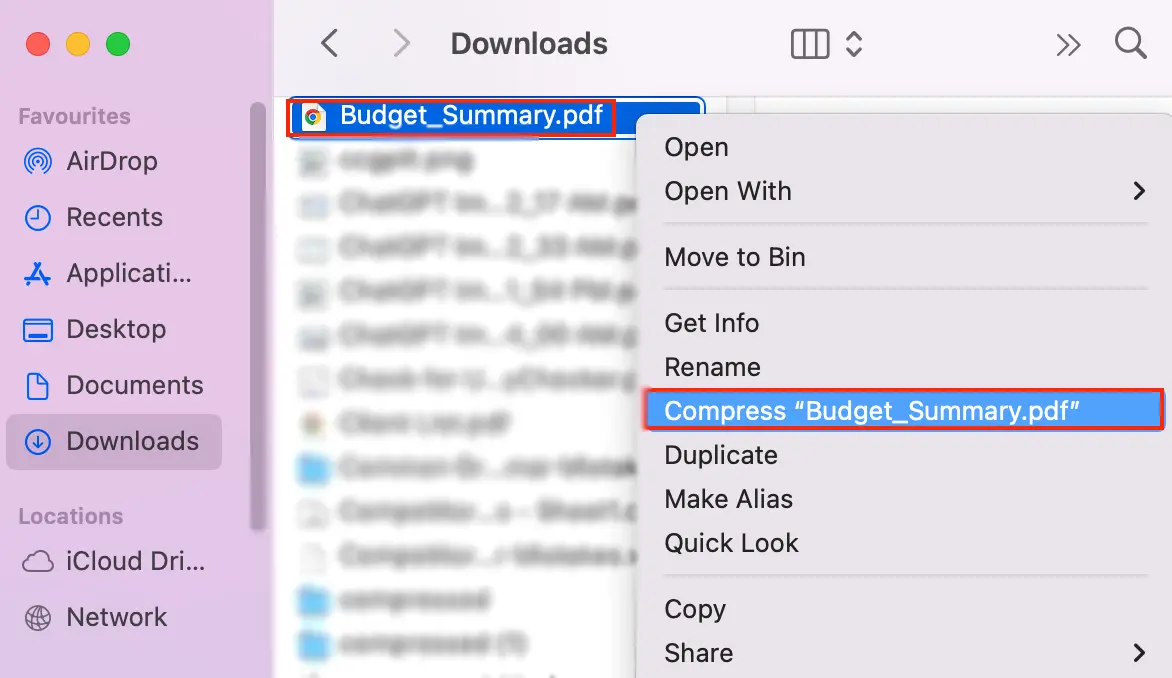The height and width of the screenshot is (678, 1172).
Task: Choose Duplicate from the context menu
Action: [x=721, y=455]
